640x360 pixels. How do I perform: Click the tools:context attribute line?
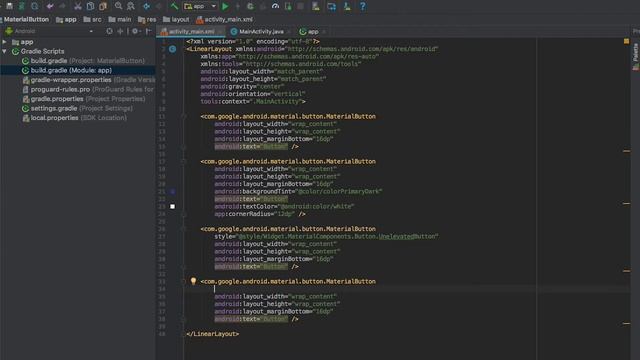click(253, 101)
